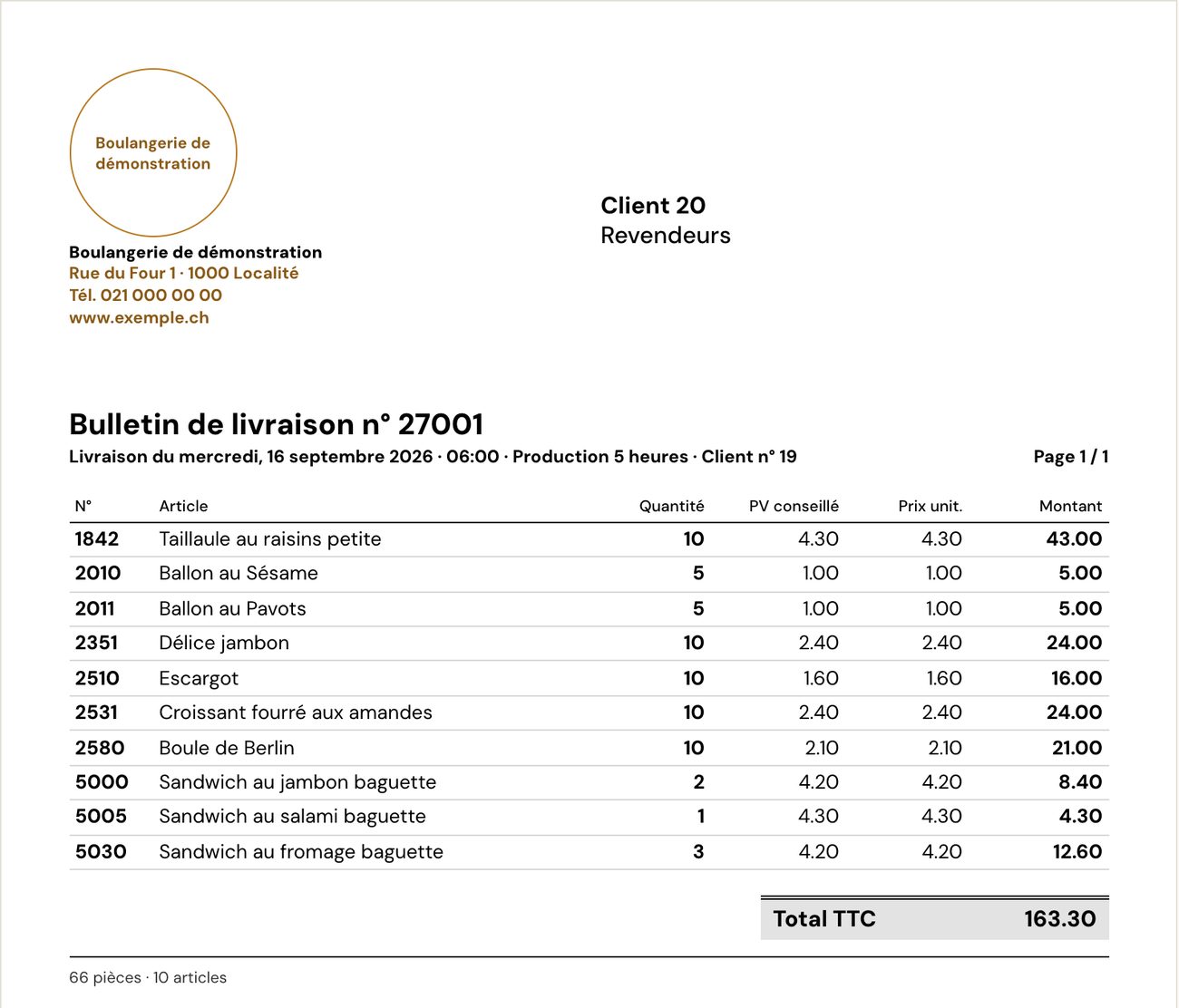The height and width of the screenshot is (1008, 1179).
Task: Select "Sandwich au fromage baguette"
Action: pyautogui.click(x=301, y=852)
